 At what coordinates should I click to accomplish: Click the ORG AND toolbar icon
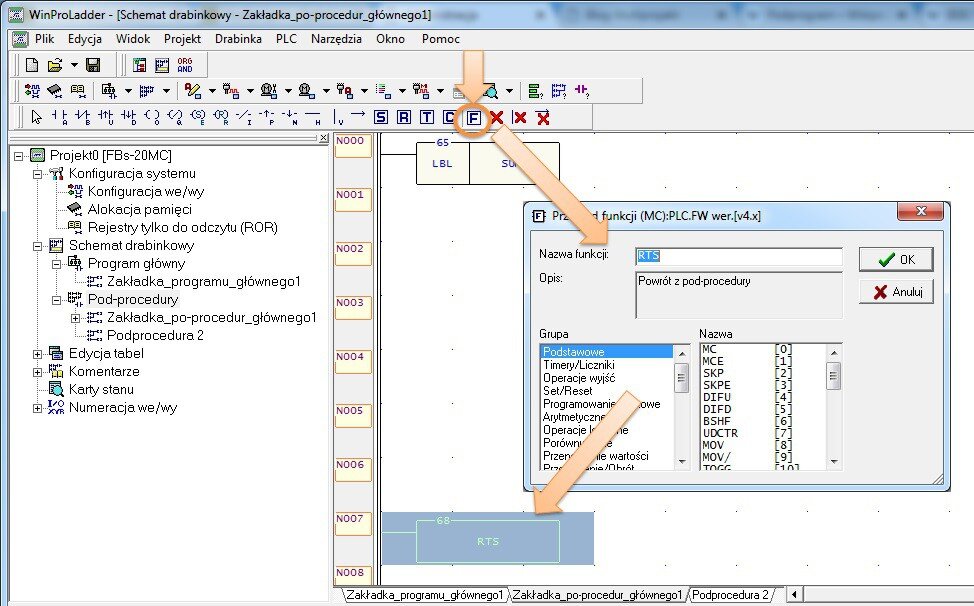(x=184, y=65)
